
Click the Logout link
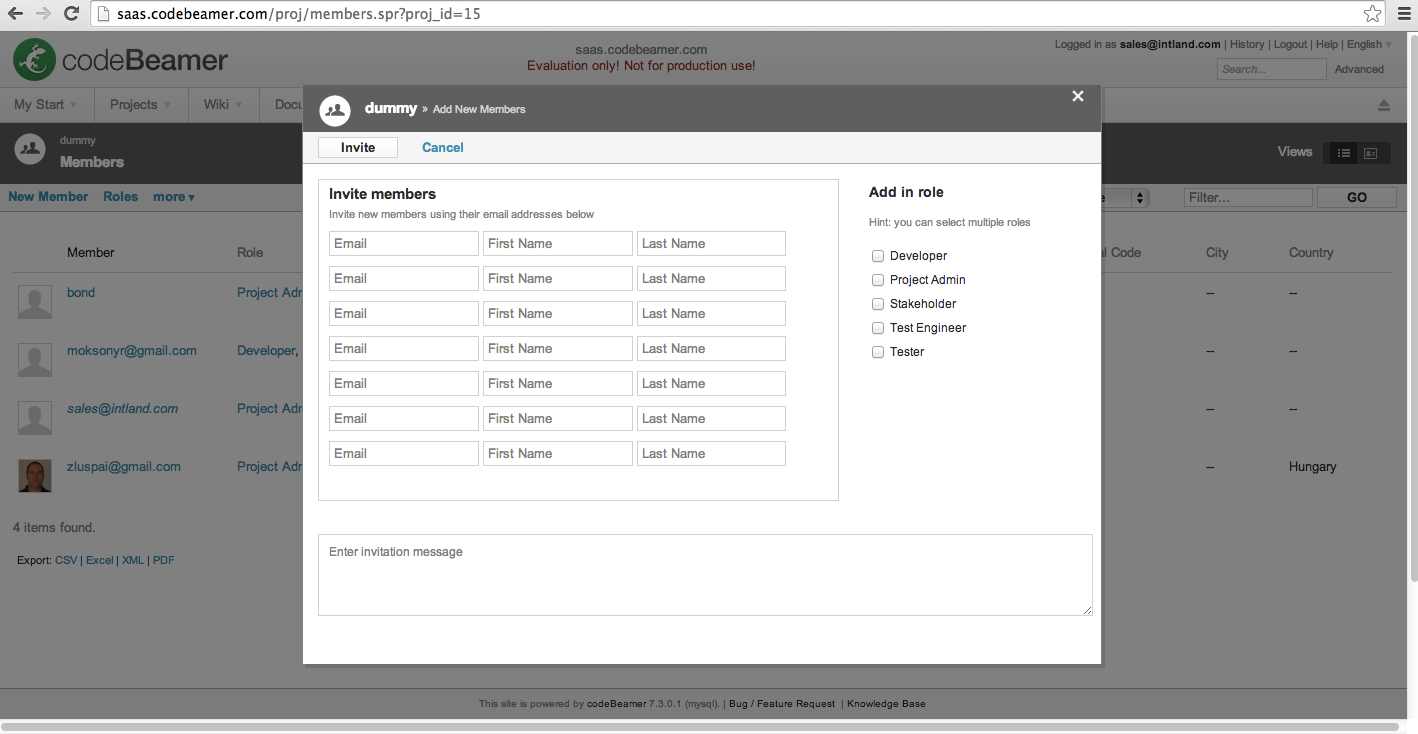pyautogui.click(x=1290, y=44)
